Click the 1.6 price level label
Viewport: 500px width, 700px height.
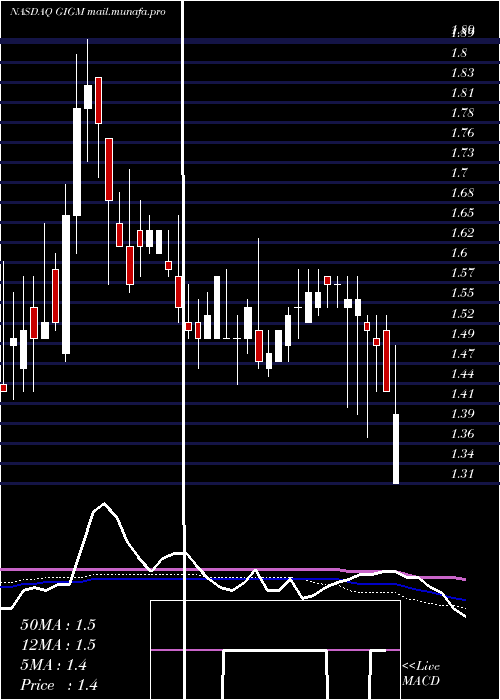click(x=459, y=253)
